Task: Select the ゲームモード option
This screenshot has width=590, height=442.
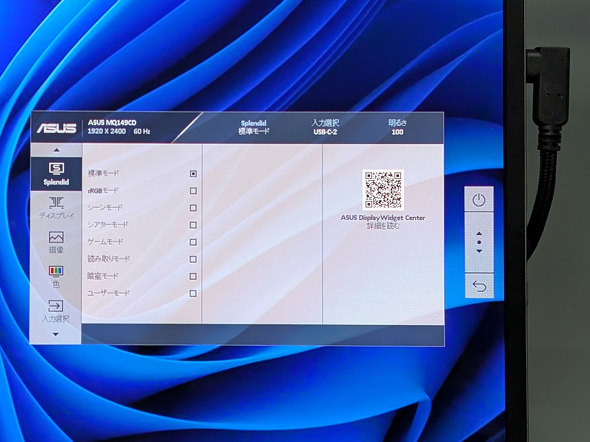Action: [193, 242]
